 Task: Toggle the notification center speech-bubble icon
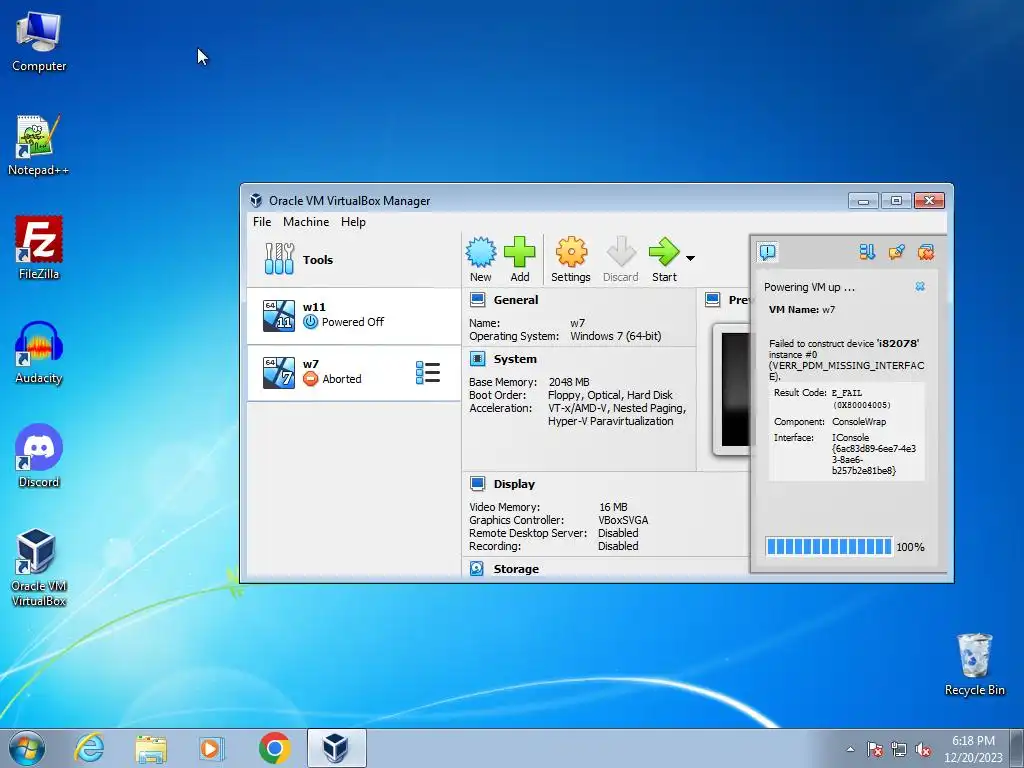coord(768,252)
